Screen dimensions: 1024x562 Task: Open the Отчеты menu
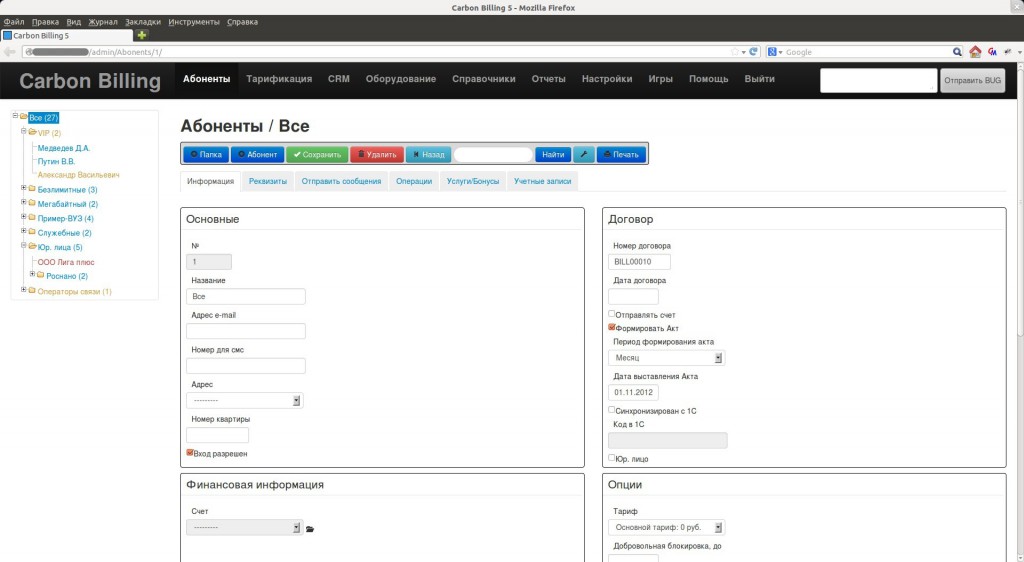pos(549,79)
